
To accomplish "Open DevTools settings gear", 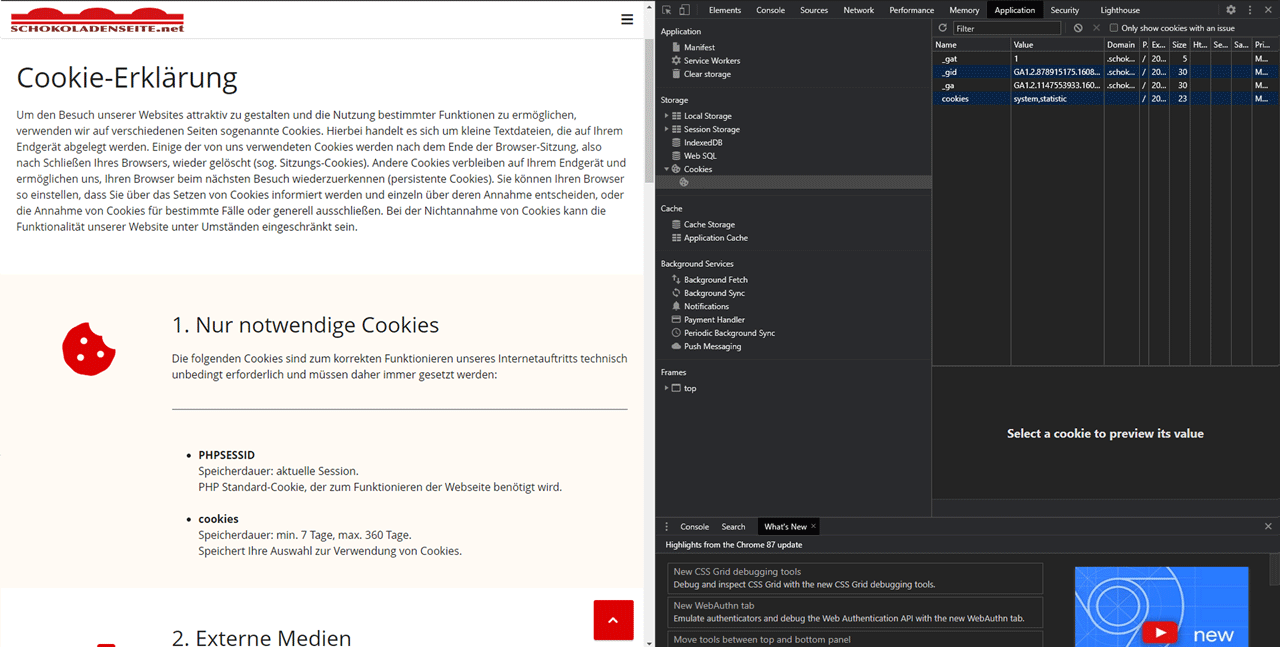I will pyautogui.click(x=1231, y=9).
